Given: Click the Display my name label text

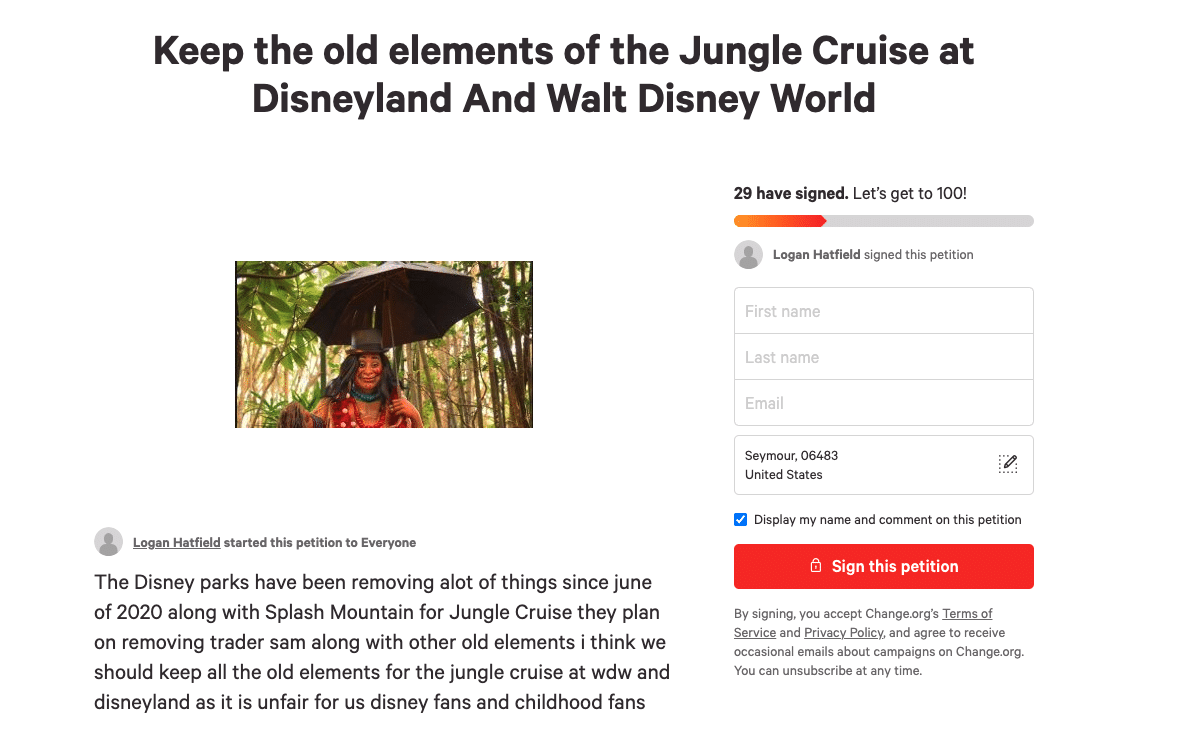Looking at the screenshot, I should point(887,520).
